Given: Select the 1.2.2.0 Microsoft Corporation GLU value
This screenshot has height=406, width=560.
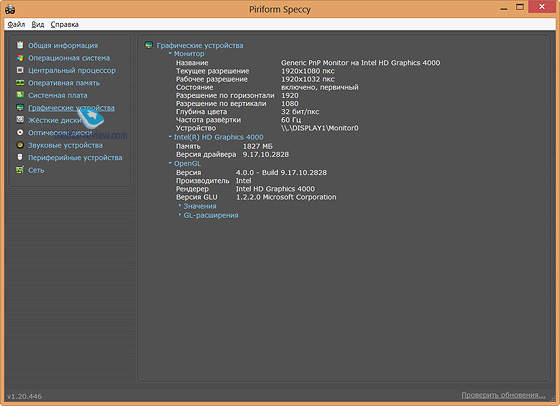Looking at the screenshot, I should coord(286,197).
